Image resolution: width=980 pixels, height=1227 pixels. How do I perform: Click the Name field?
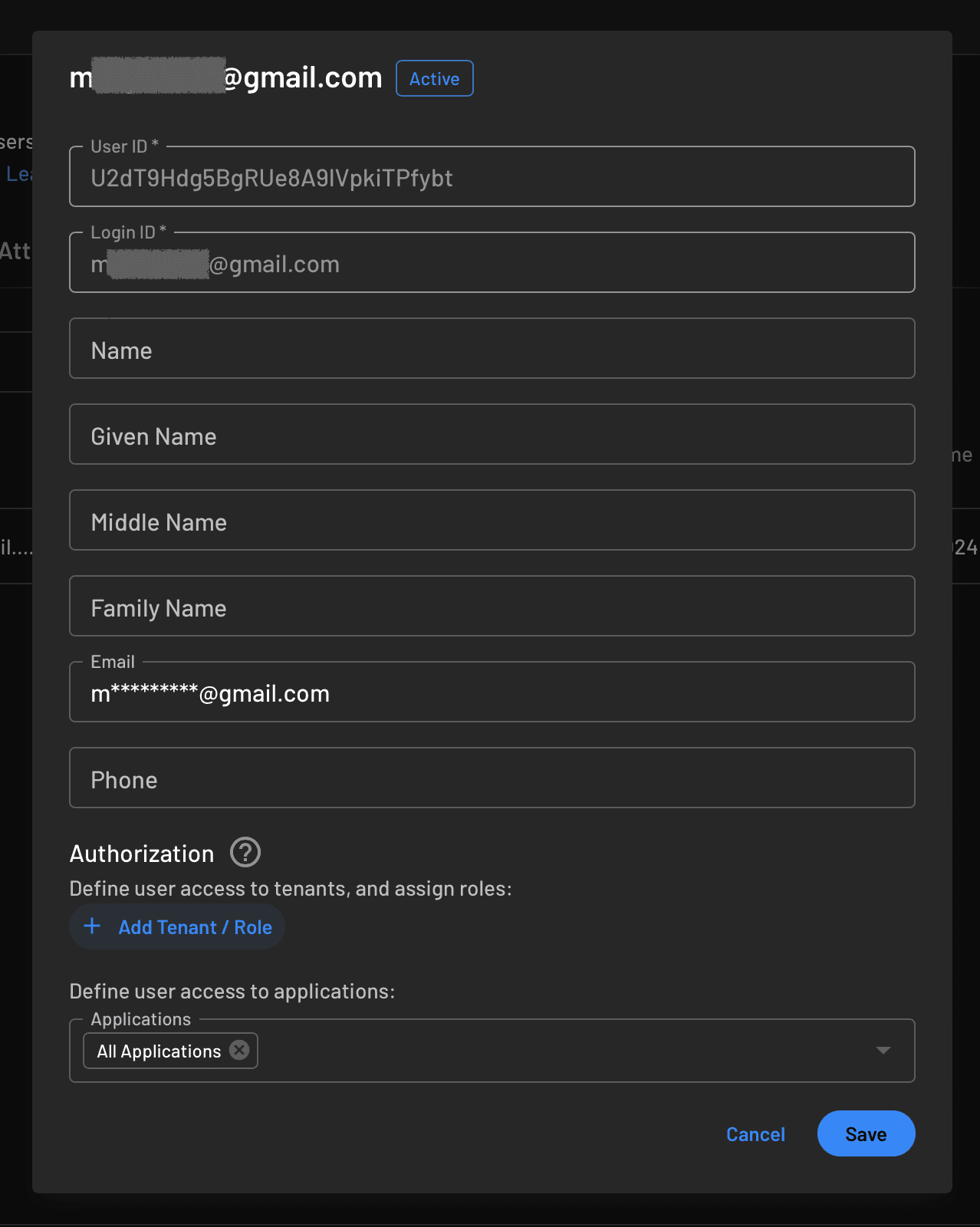(492, 349)
